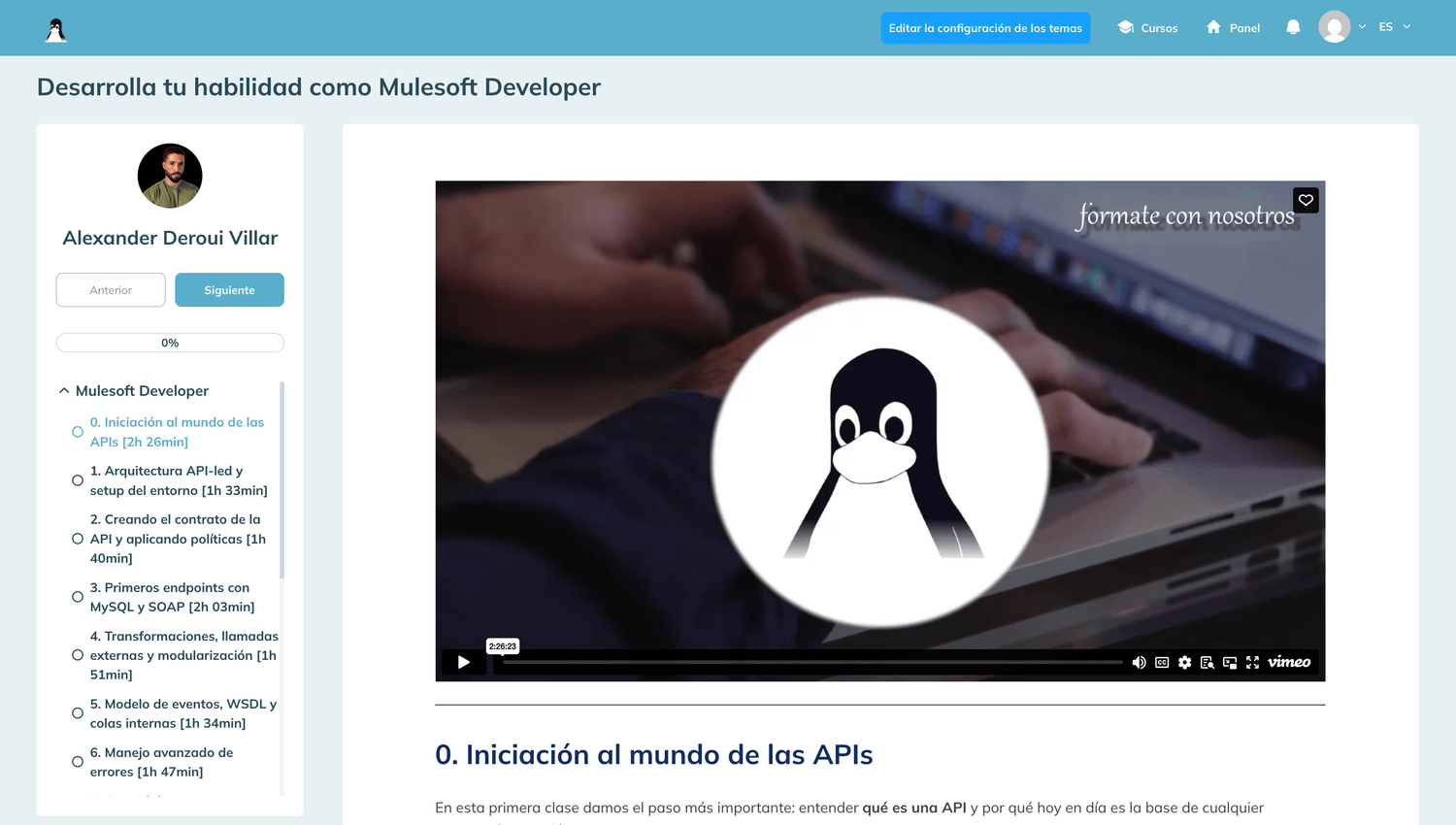The image size is (1456, 825).
Task: Click Editar la configuración de los temas
Action: point(985,28)
